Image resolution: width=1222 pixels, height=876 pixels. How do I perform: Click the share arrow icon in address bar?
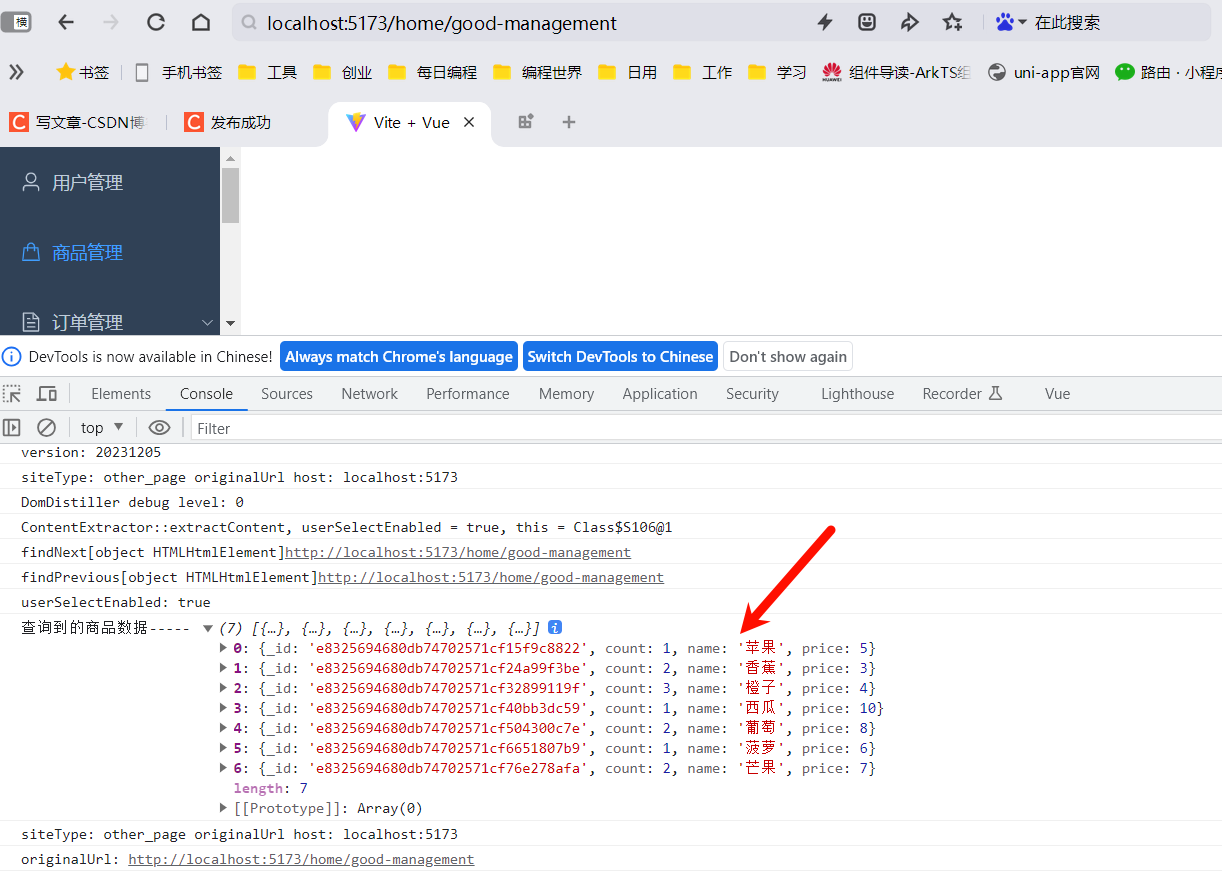pyautogui.click(x=909, y=22)
